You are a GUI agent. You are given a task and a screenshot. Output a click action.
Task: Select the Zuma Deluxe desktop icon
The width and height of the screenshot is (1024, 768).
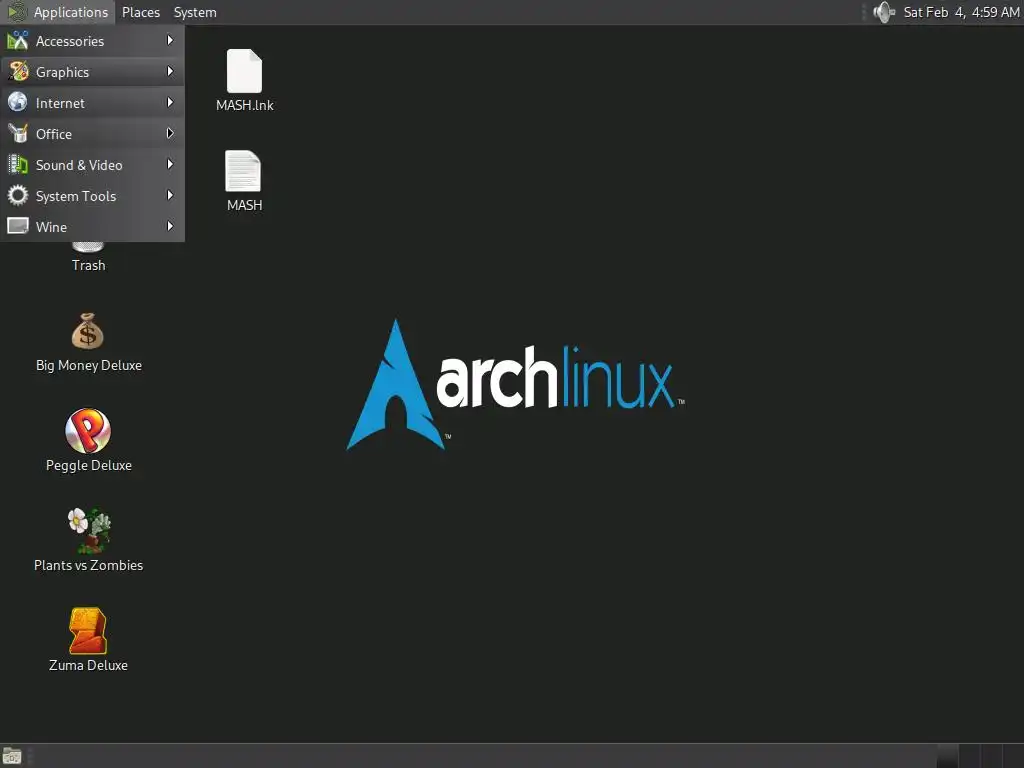point(88,631)
